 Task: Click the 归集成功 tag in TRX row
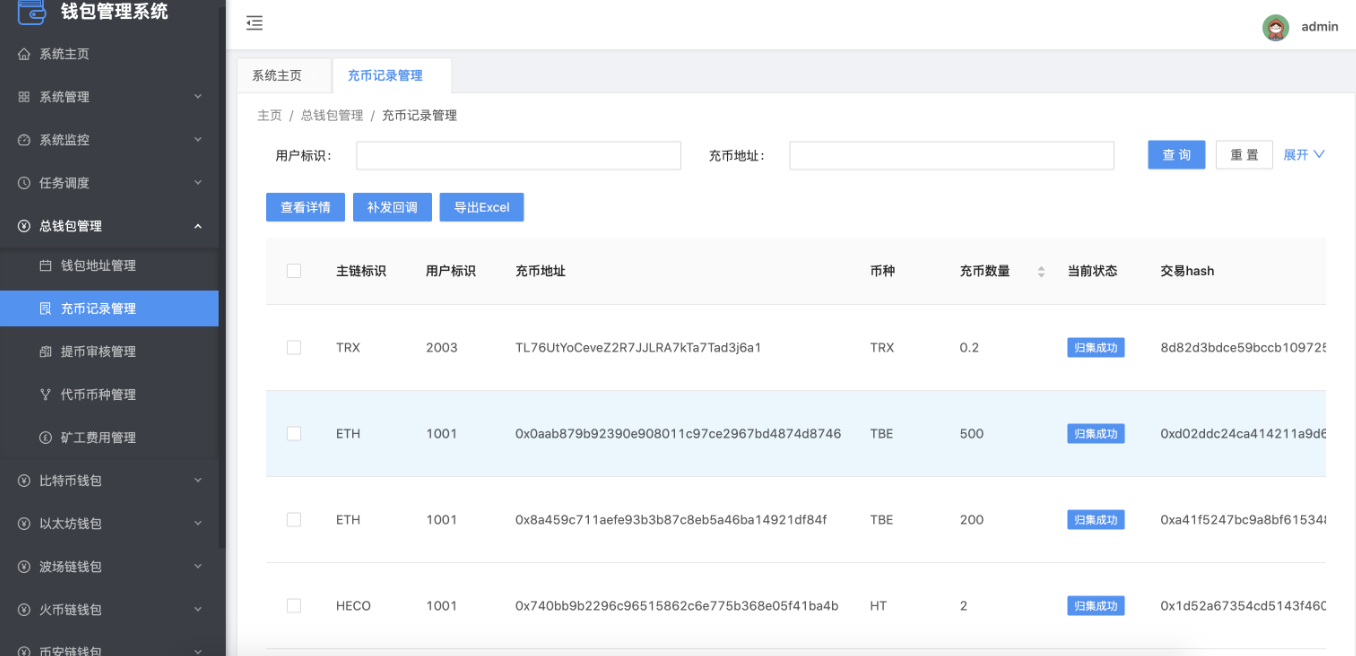click(1095, 348)
